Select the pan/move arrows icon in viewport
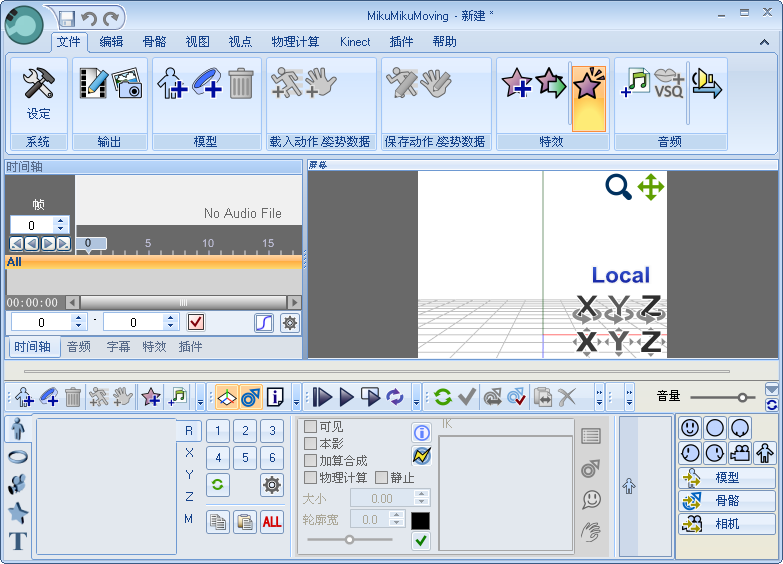Viewport: 783px width, 564px height. (651, 187)
